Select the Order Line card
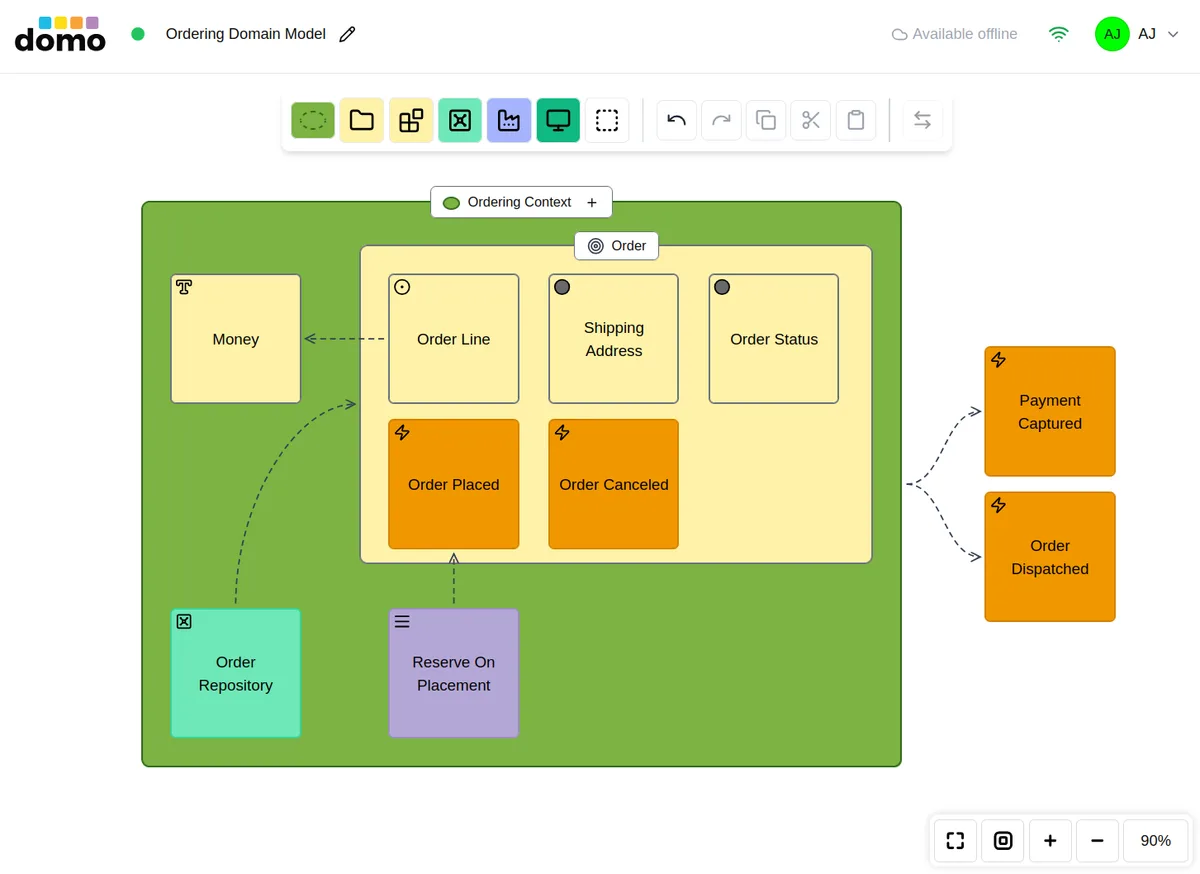The image size is (1200, 874). [x=454, y=339]
